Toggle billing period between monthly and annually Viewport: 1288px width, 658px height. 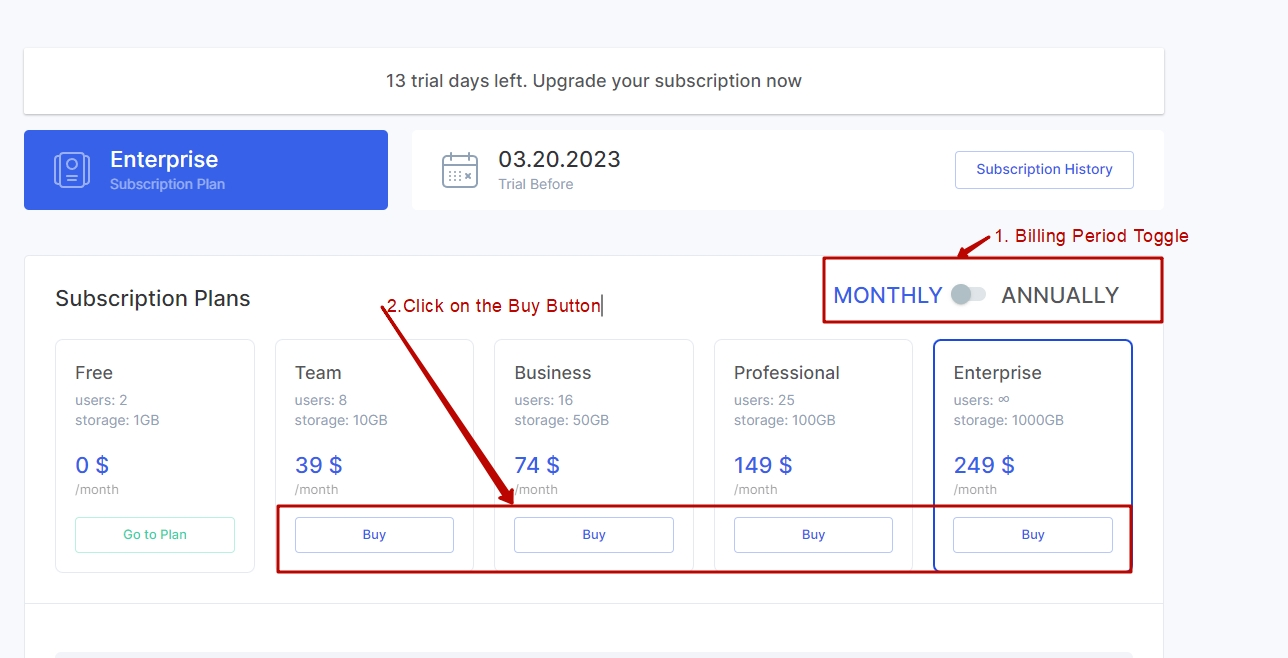click(968, 294)
